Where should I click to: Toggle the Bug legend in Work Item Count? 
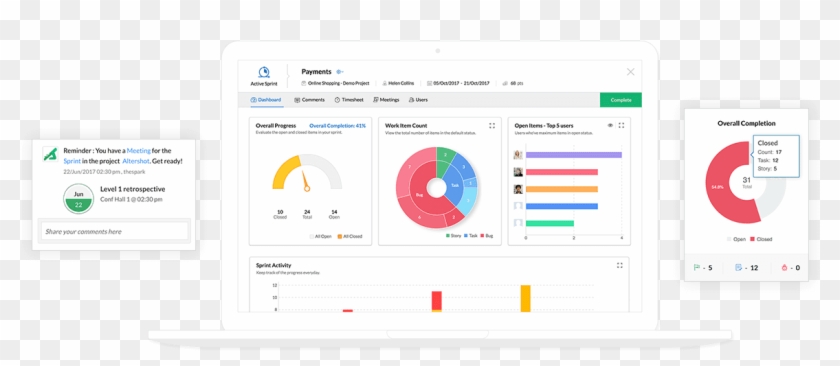(x=487, y=236)
